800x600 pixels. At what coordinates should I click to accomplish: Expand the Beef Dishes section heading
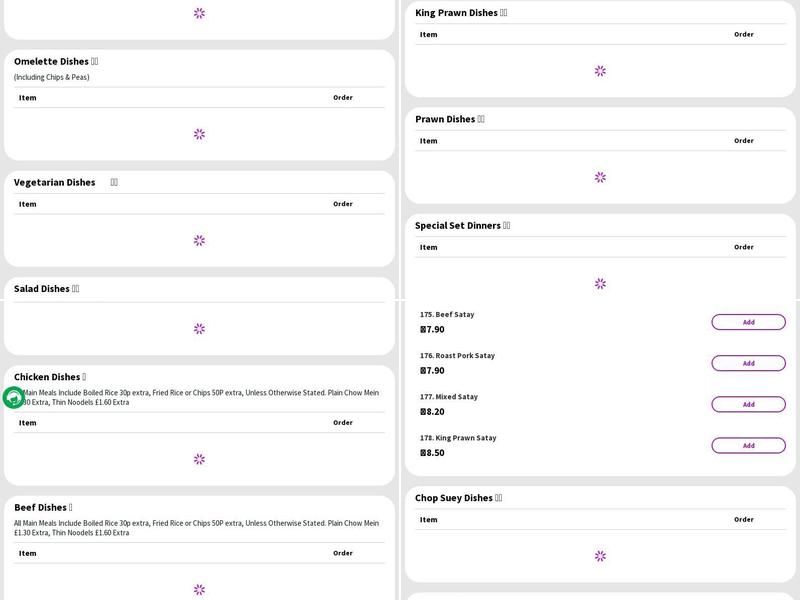pyautogui.click(x=40, y=508)
